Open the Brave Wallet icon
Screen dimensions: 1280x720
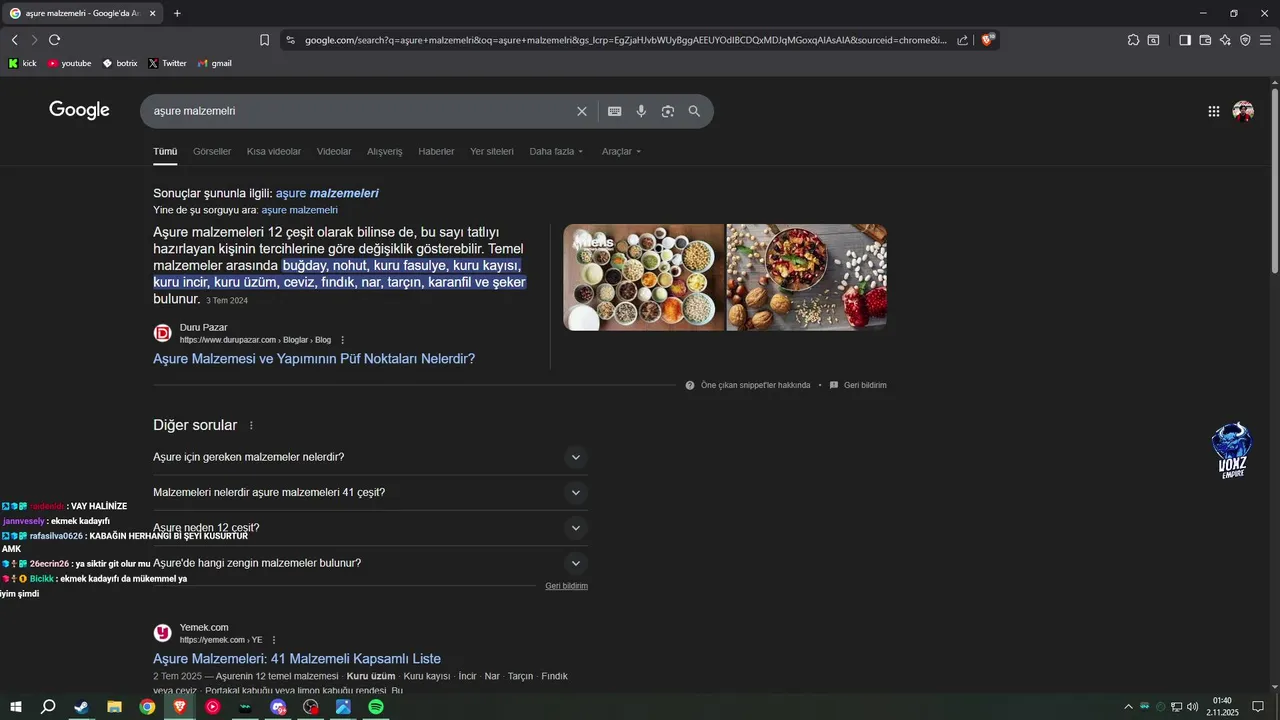pos(1205,40)
